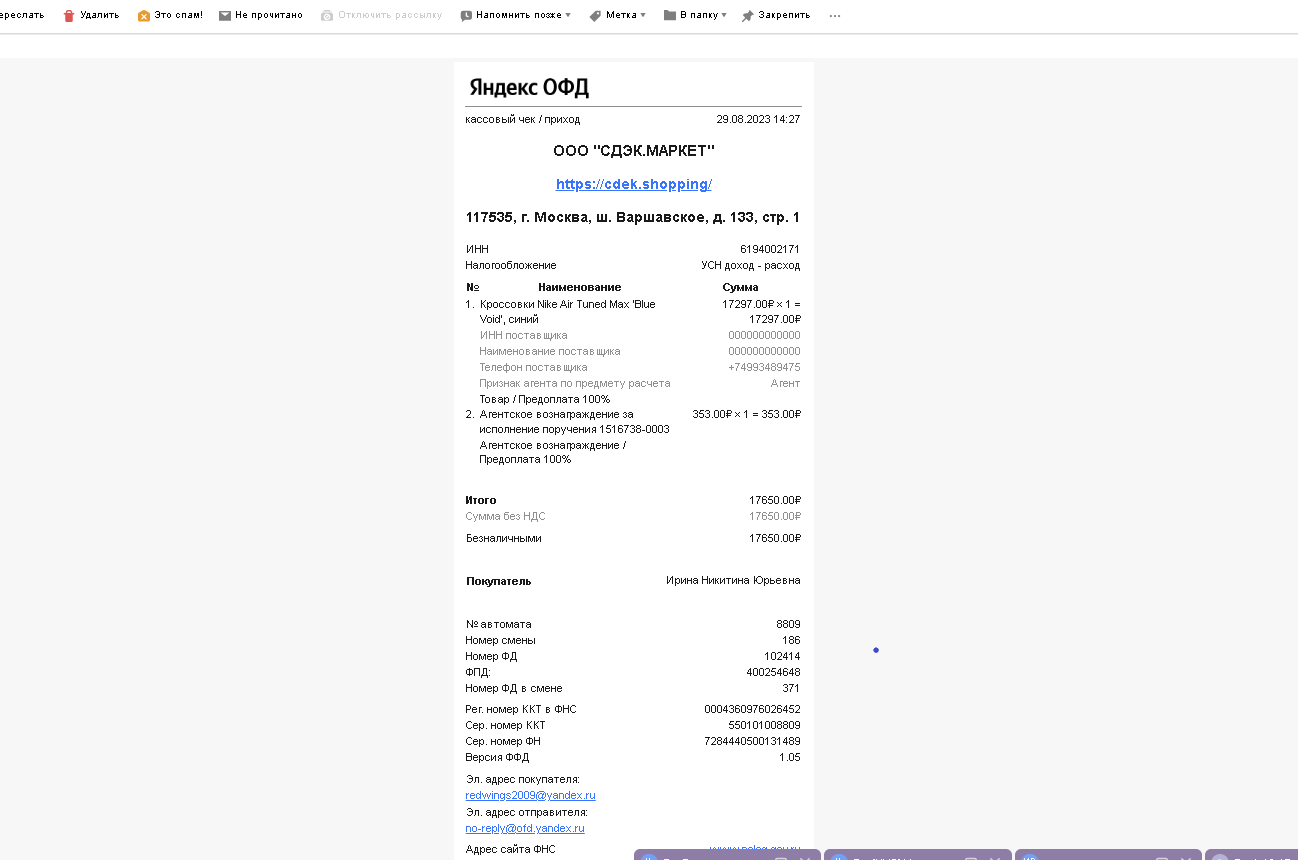
Task: Click the item name Кроссовки Nike Air Tuned Max
Action: tap(568, 311)
